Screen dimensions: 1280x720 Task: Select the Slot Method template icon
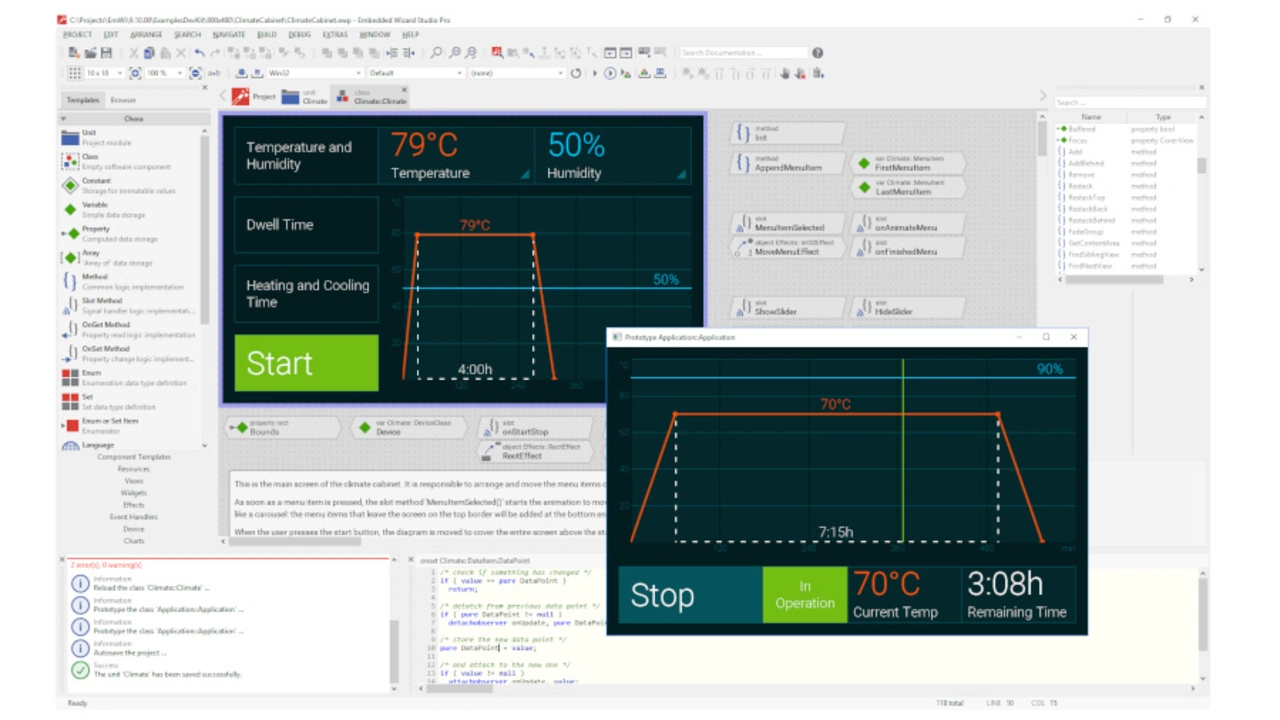coord(70,304)
